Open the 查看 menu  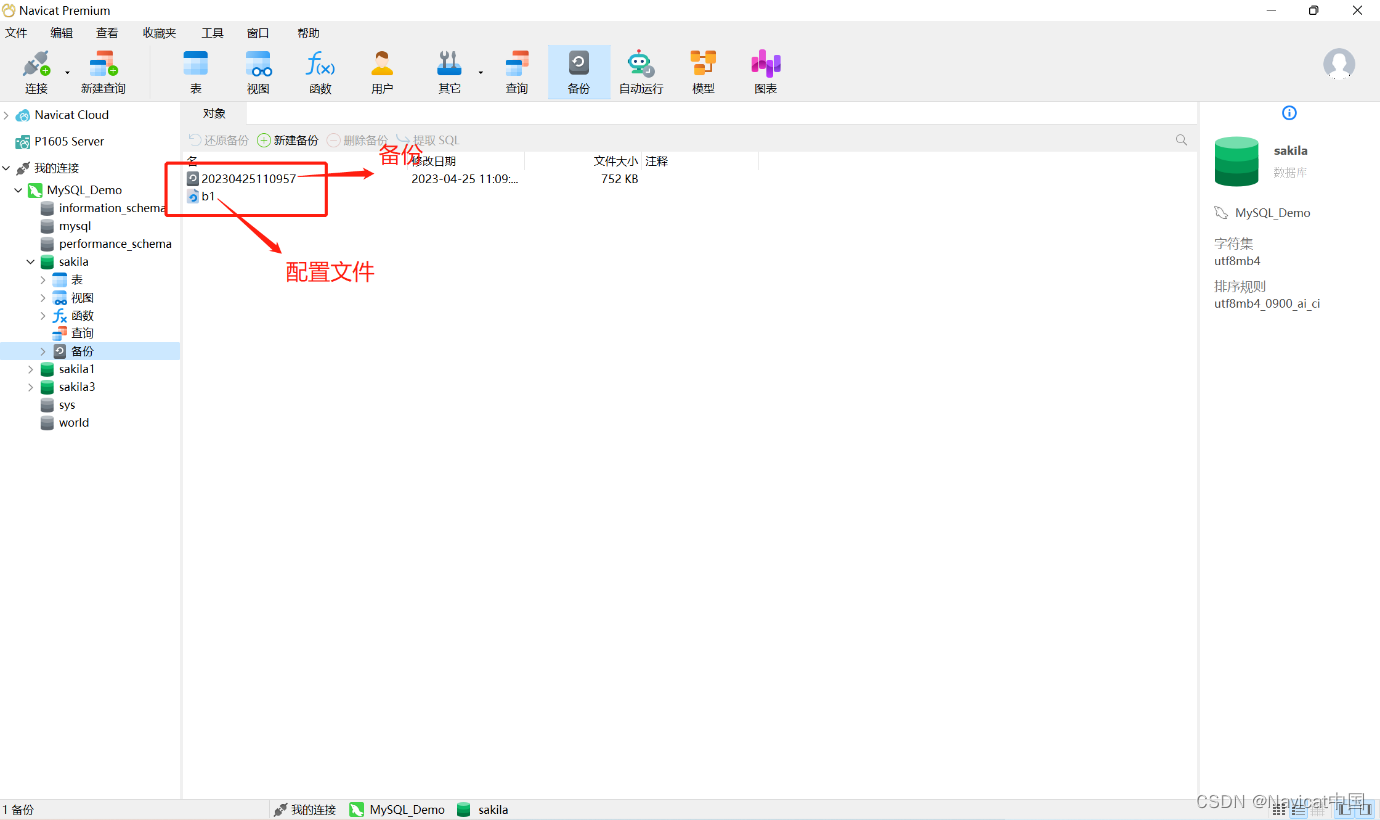[x=107, y=33]
